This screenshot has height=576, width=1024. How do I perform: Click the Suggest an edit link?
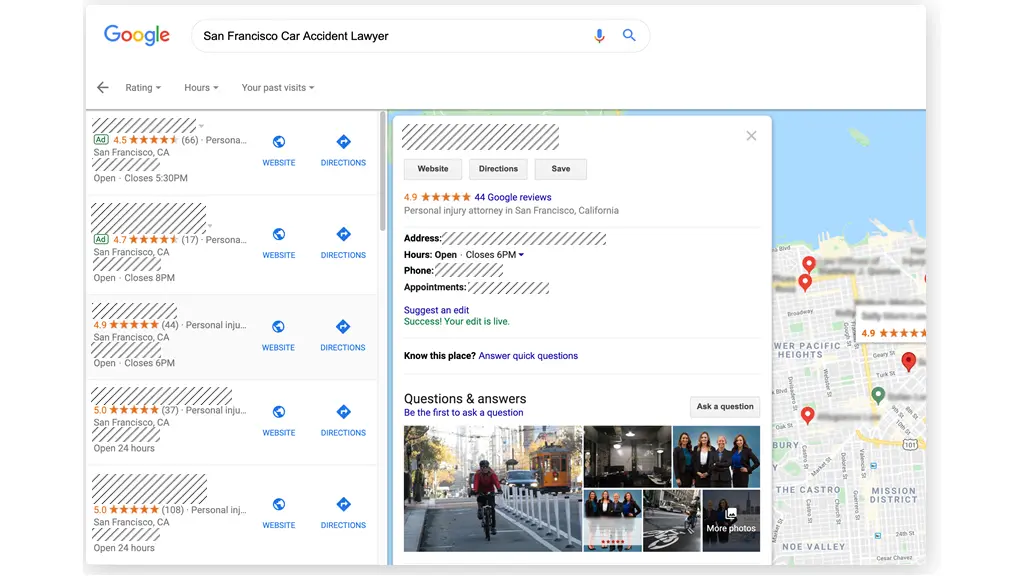[x=436, y=311]
